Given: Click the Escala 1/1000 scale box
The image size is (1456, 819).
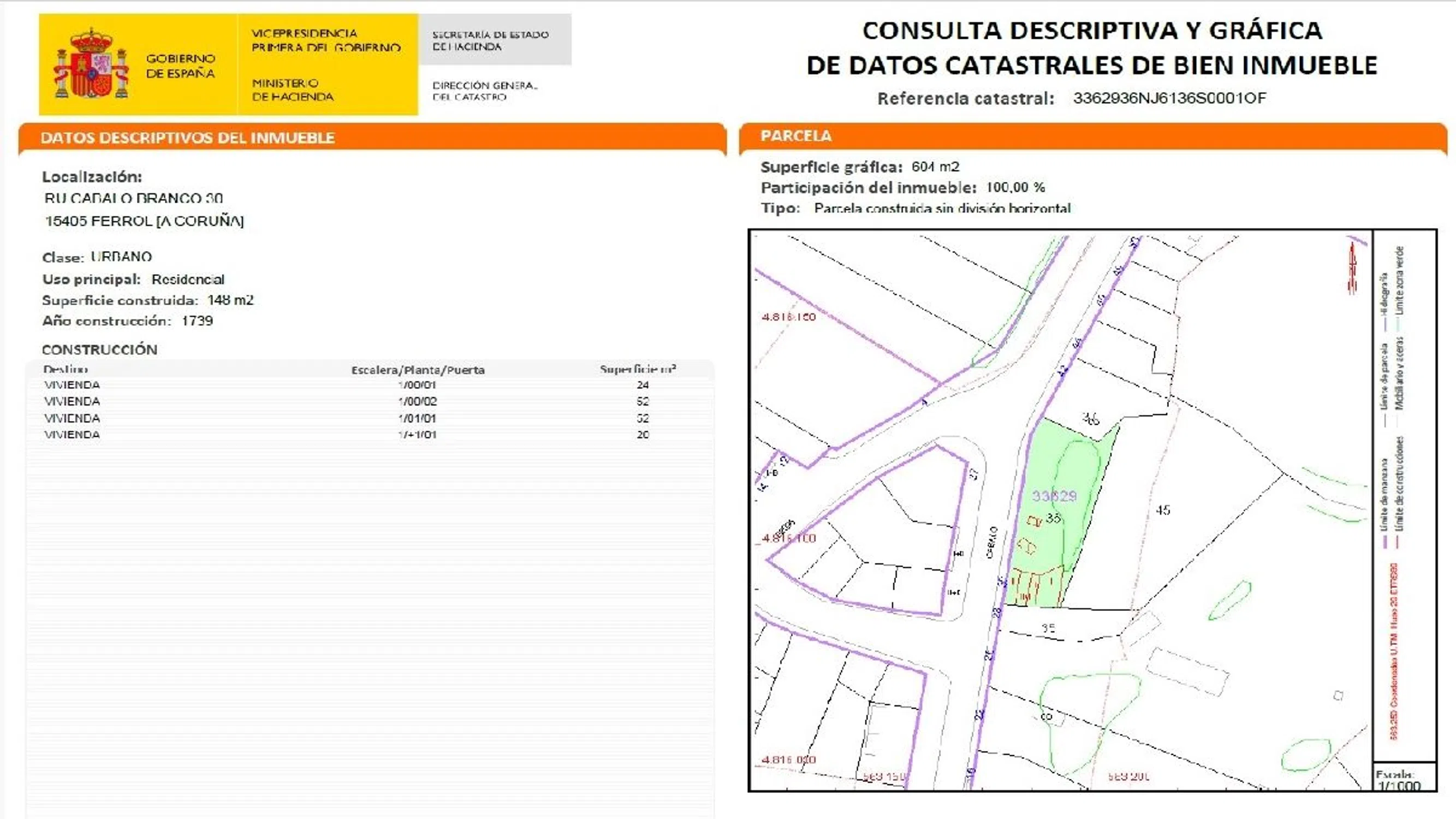Looking at the screenshot, I should pyautogui.click(x=1404, y=778).
